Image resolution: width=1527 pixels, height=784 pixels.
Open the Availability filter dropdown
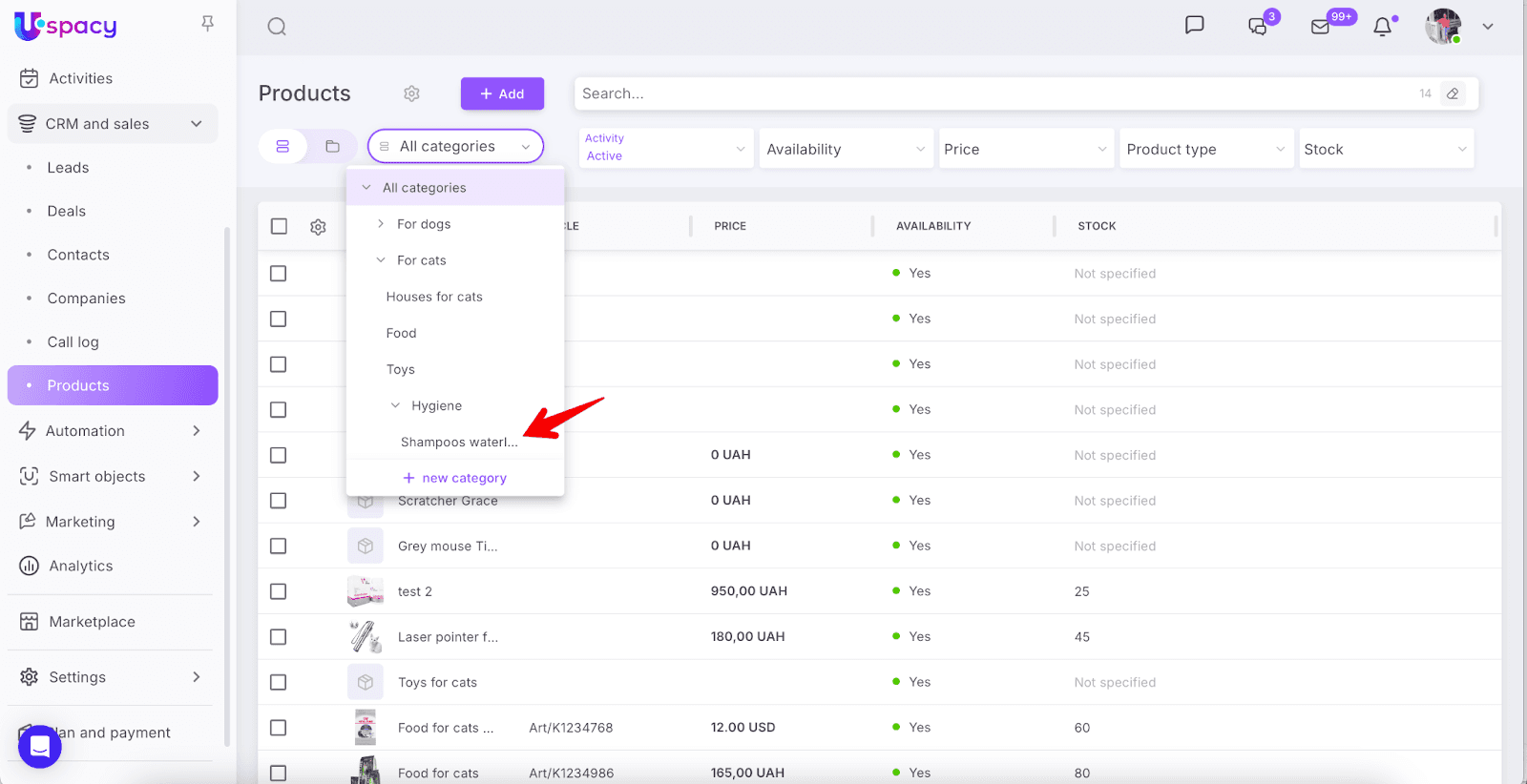point(846,149)
